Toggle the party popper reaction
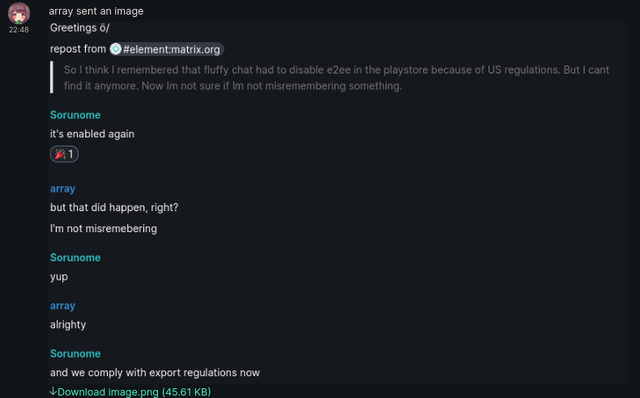Viewport: 640px width, 398px height. click(64, 154)
